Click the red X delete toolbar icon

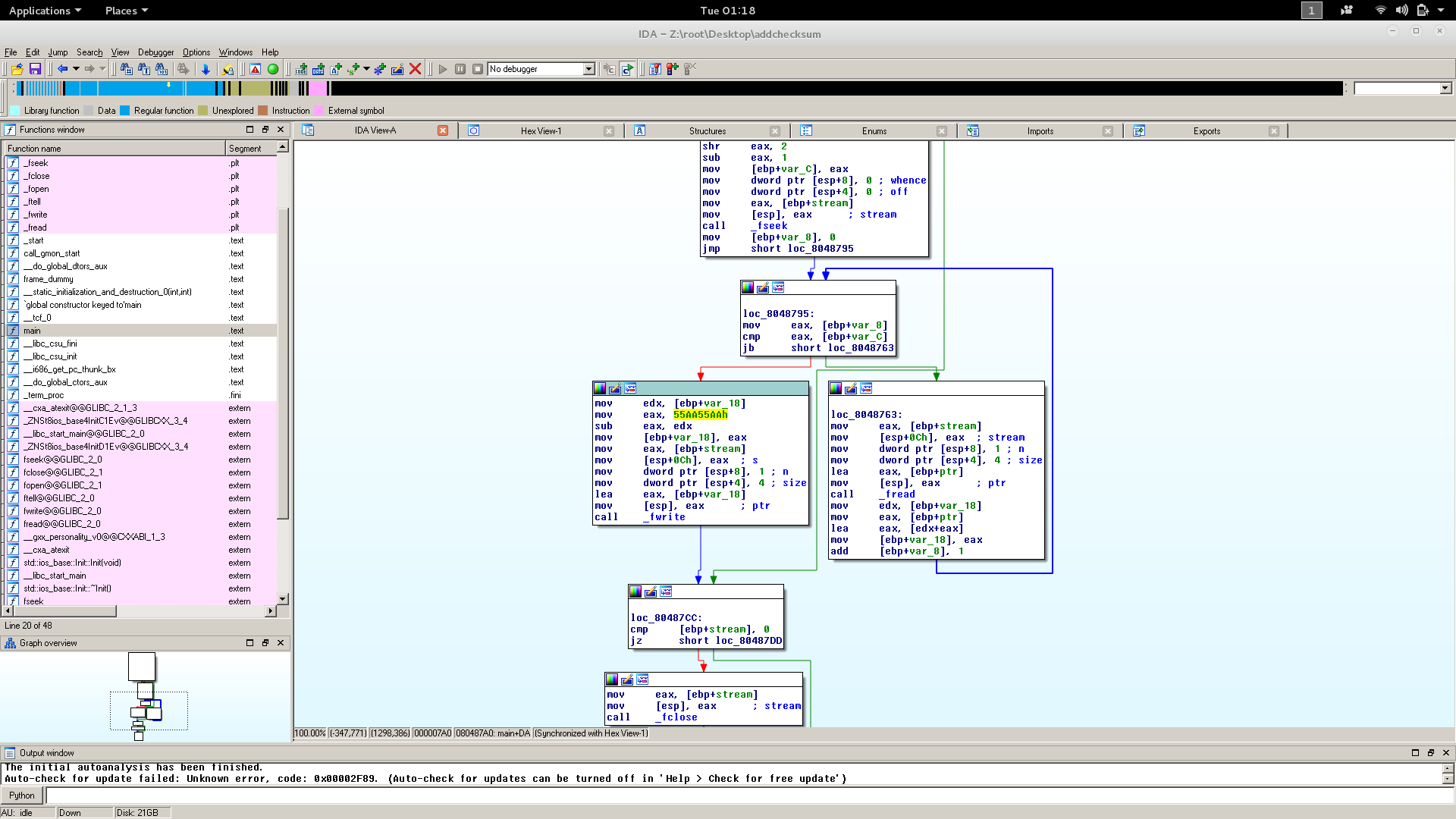point(415,69)
